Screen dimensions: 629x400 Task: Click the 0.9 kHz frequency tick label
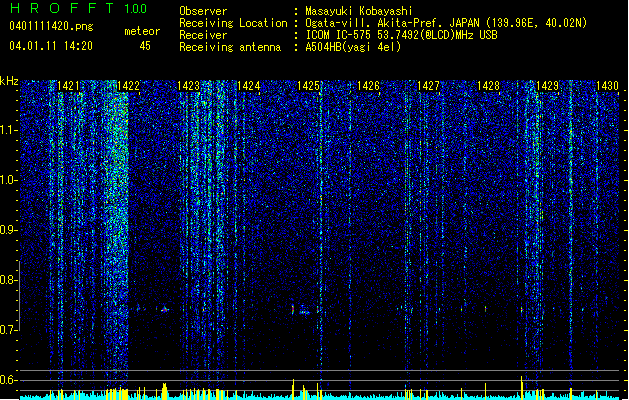8,230
